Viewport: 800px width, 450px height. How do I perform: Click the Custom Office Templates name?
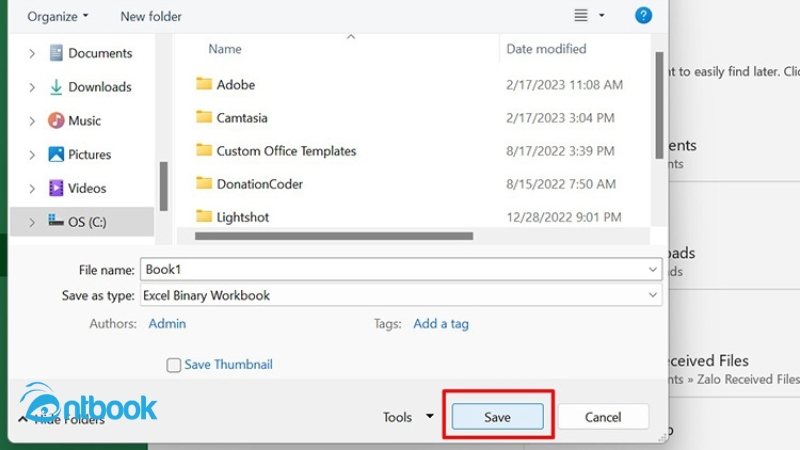pos(286,151)
